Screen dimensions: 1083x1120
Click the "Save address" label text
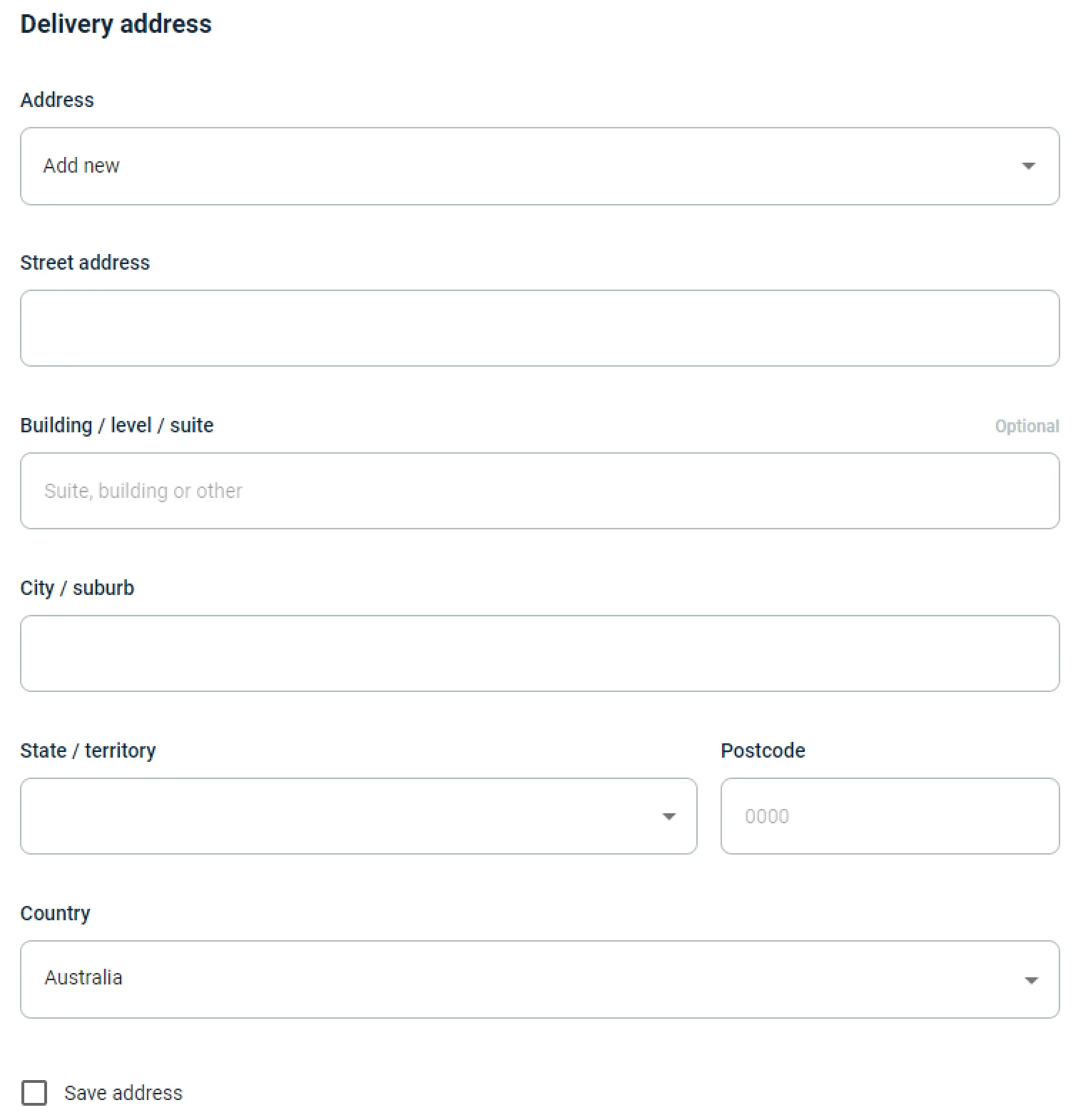click(123, 1093)
